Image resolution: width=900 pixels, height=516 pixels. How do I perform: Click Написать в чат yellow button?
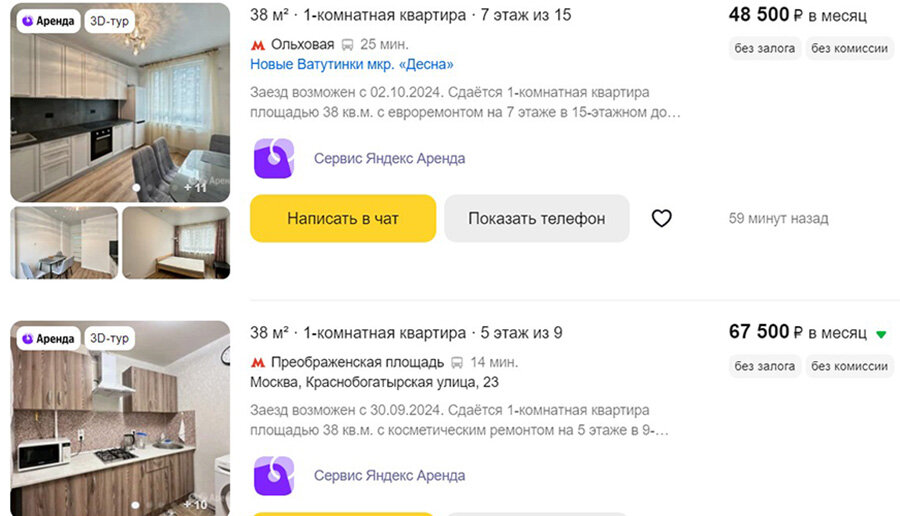343,218
